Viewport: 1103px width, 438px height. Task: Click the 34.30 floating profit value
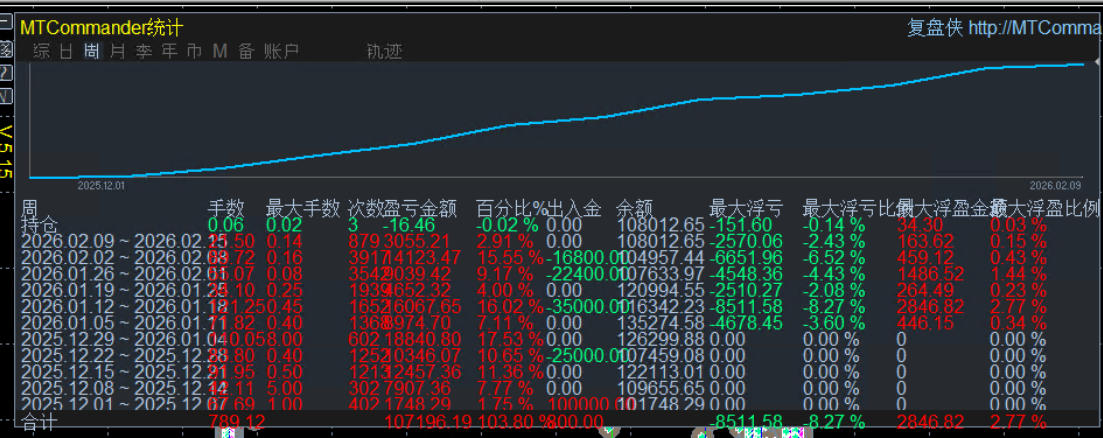tap(919, 225)
